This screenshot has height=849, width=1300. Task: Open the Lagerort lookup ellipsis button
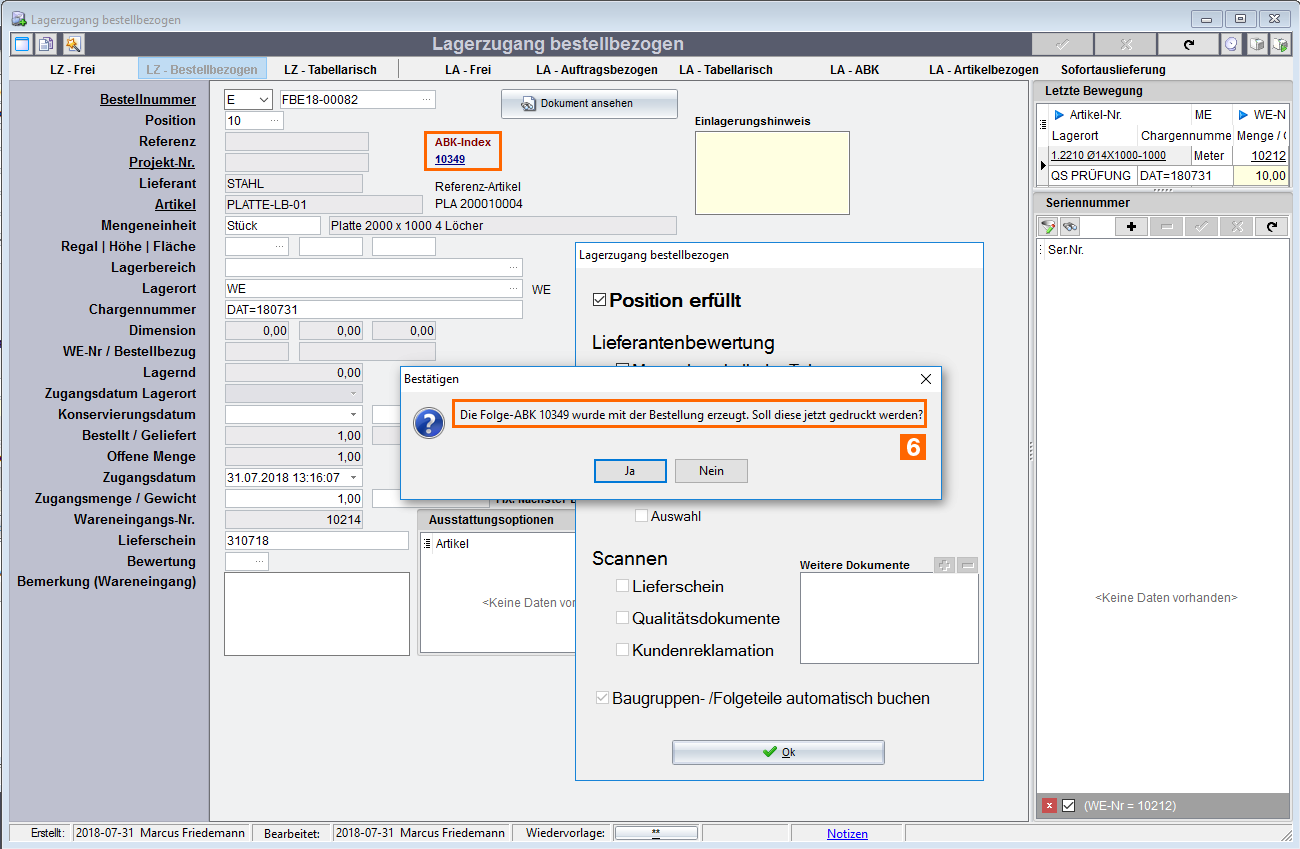click(x=514, y=289)
